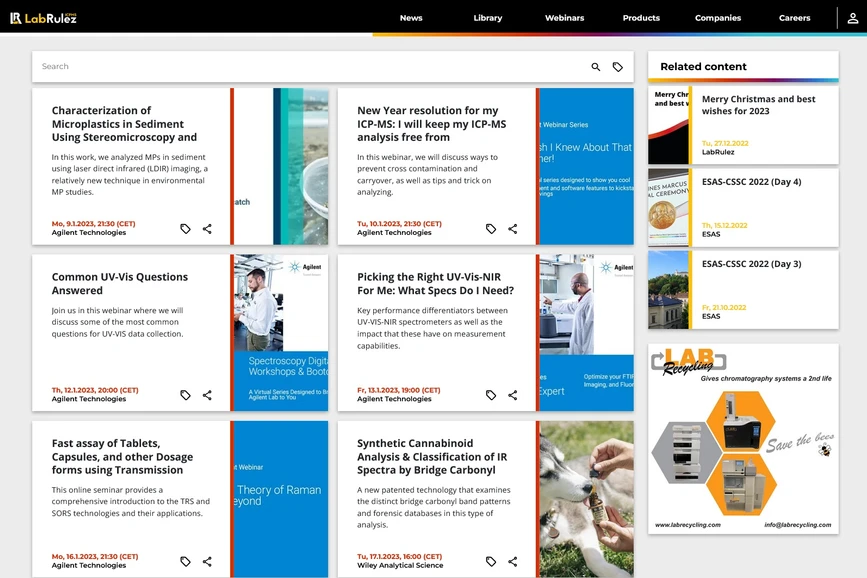867x578 pixels.
Task: Click the Merry Christmas related content thumbnail
Action: coord(668,126)
